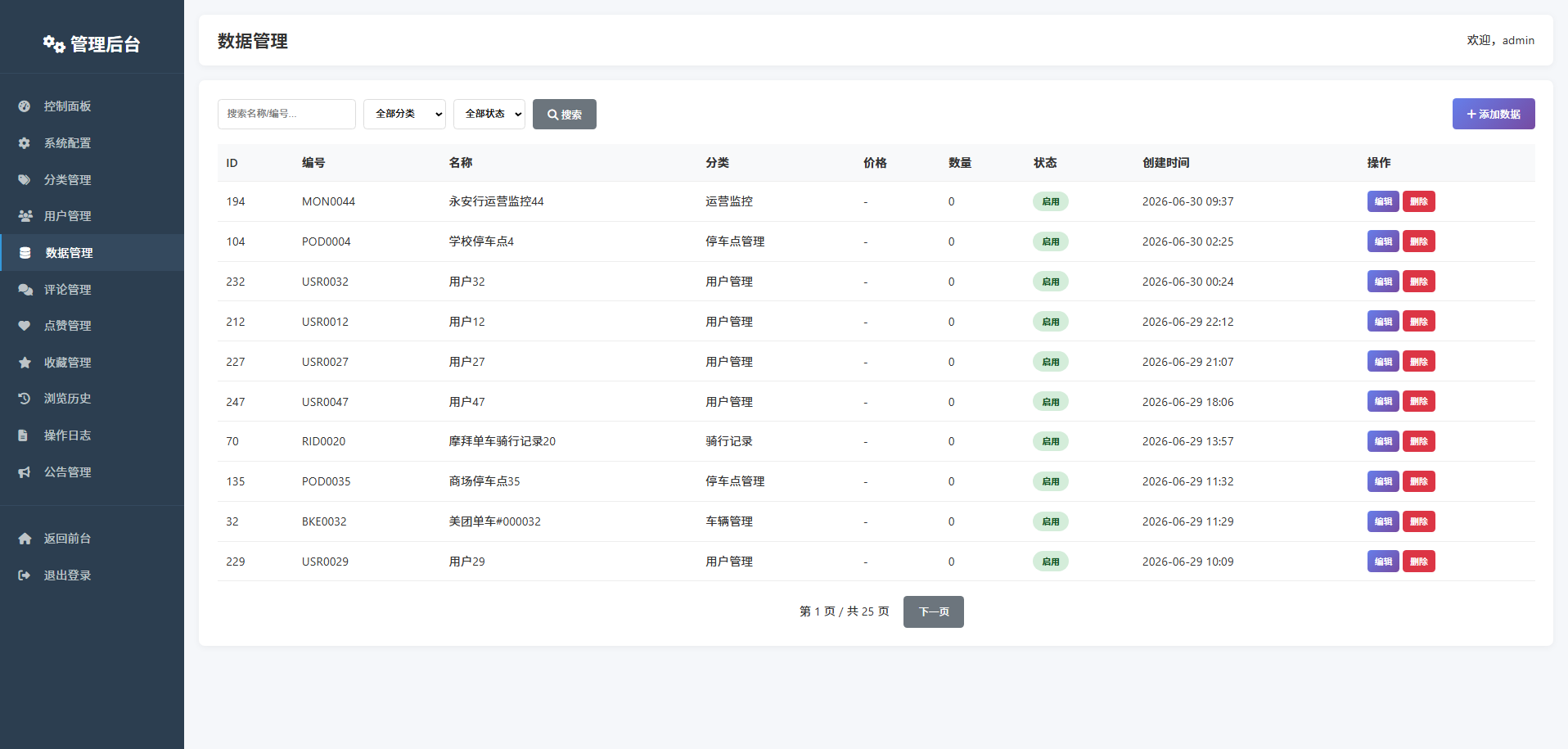Click category cell 运营监控

[729, 201]
